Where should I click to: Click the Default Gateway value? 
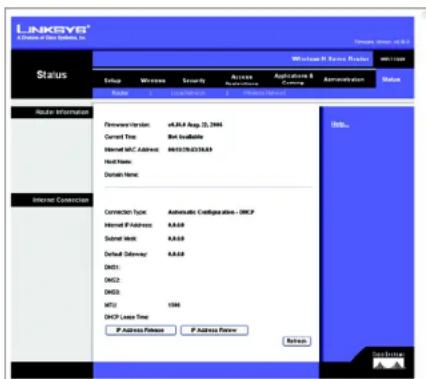pyautogui.click(x=176, y=254)
